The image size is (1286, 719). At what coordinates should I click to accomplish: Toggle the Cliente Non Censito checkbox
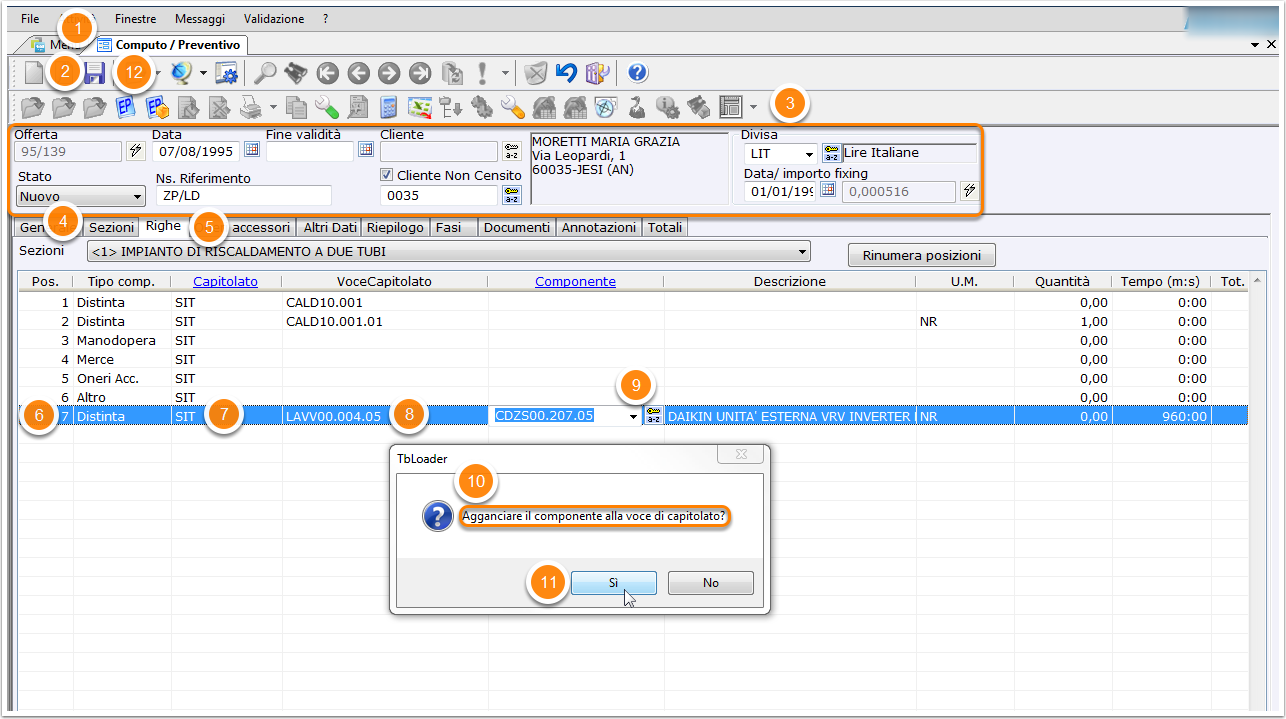click(387, 175)
